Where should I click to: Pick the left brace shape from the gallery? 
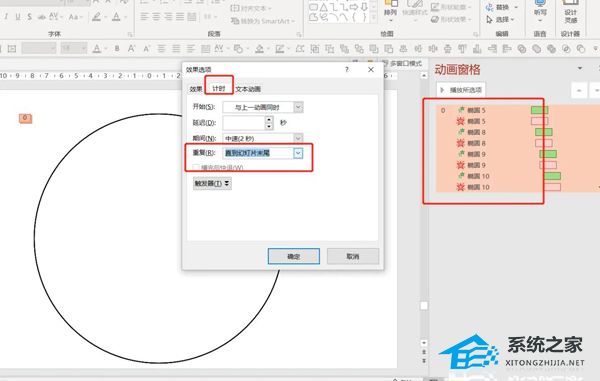pyautogui.click(x=354, y=17)
